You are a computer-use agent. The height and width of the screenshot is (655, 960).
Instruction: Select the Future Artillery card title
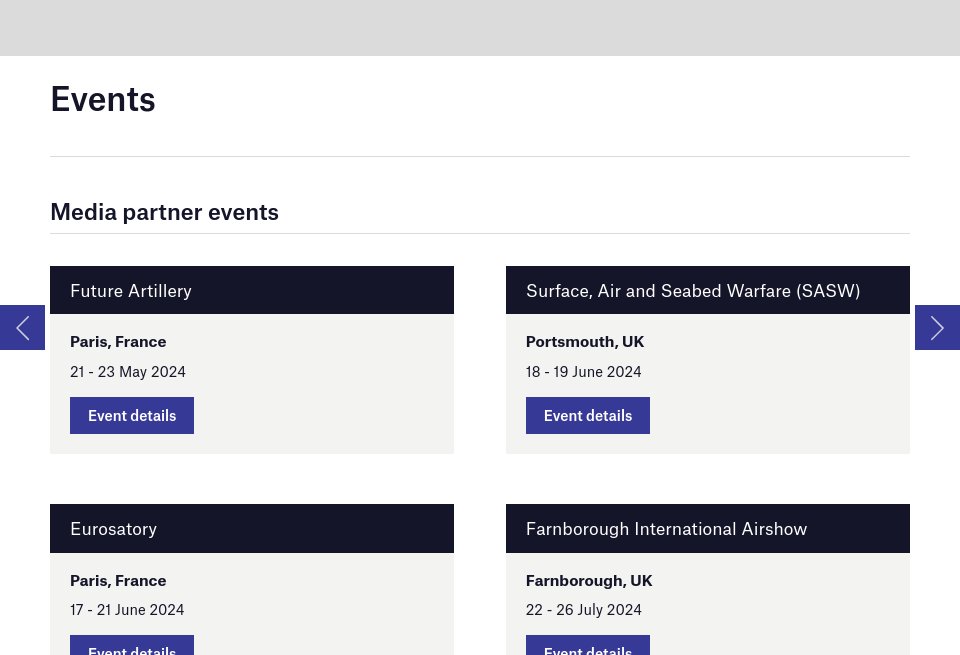tap(131, 291)
